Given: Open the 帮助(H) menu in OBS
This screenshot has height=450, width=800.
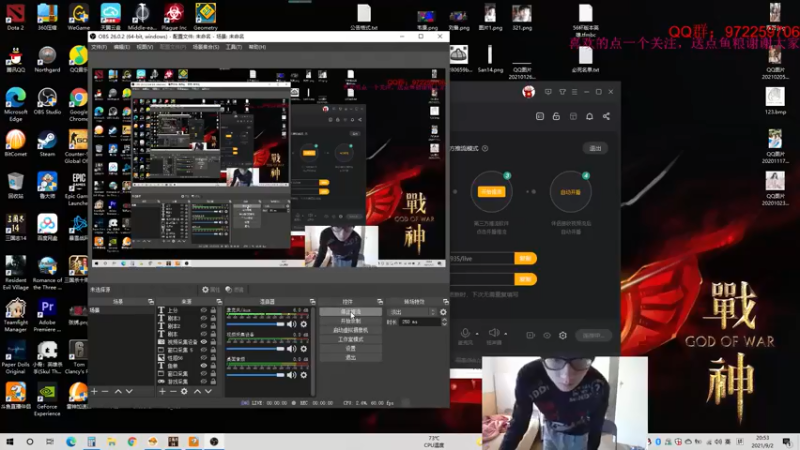Looking at the screenshot, I should point(257,47).
